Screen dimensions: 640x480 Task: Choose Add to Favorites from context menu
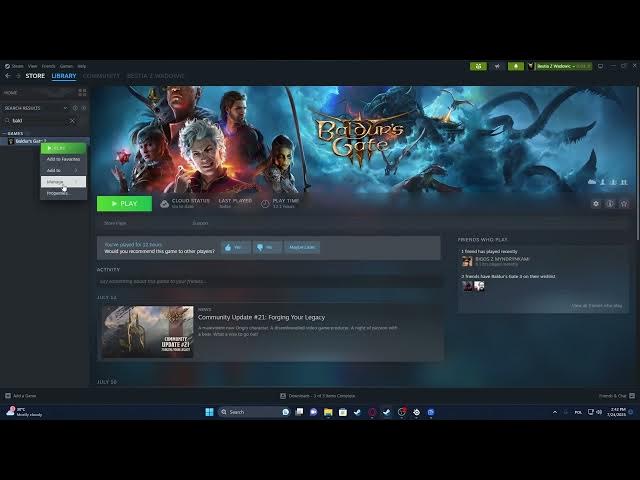click(63, 159)
